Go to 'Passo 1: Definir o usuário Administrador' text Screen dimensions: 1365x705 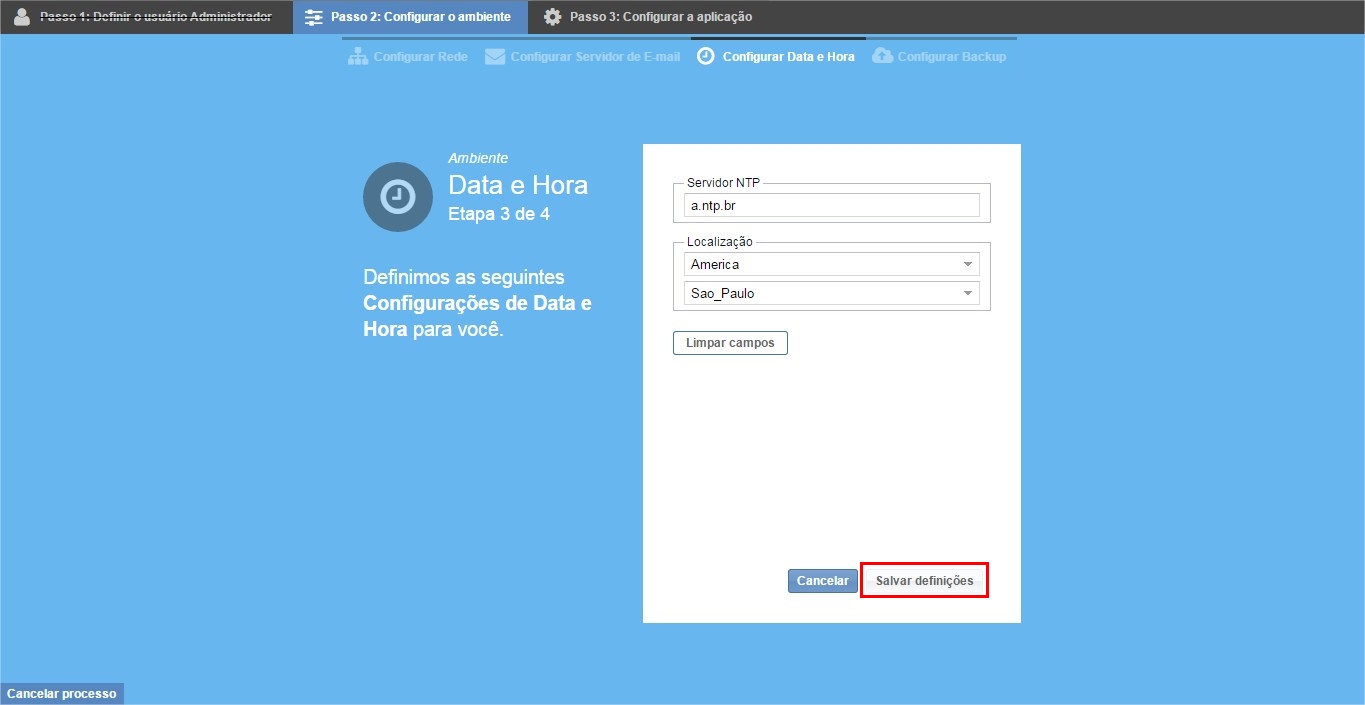tap(156, 17)
